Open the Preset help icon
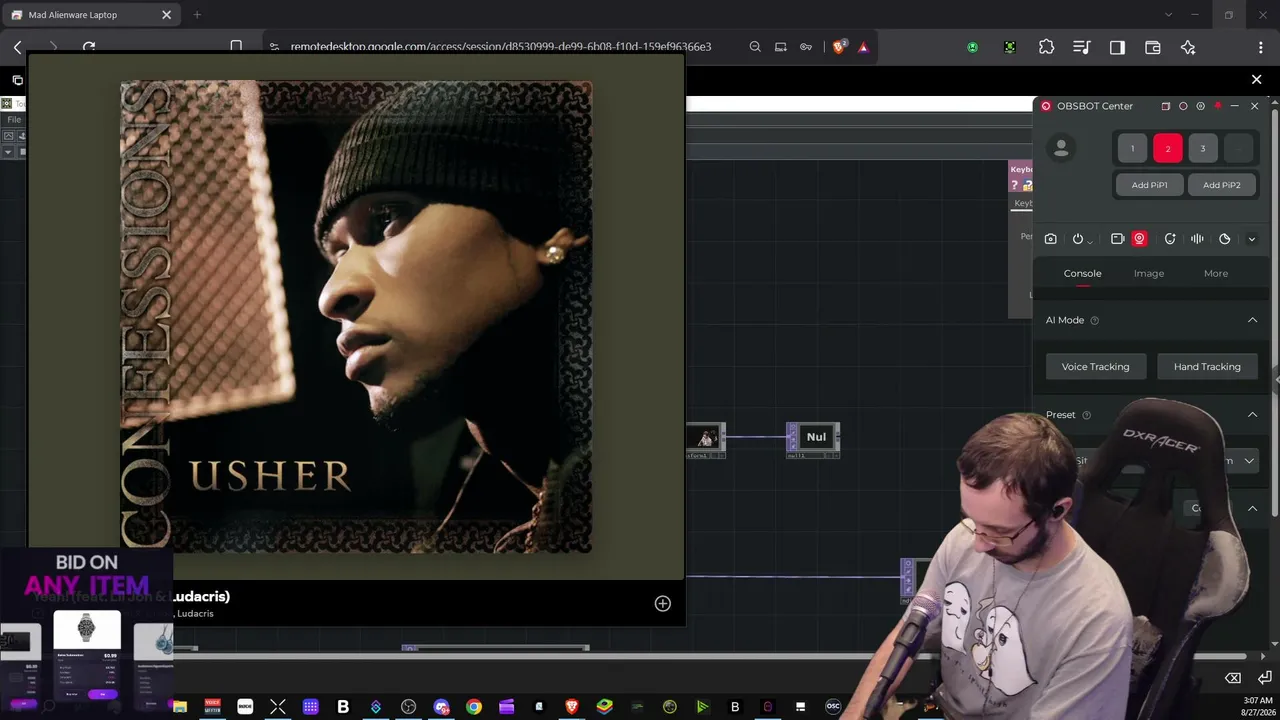The image size is (1280, 720). tap(1087, 415)
